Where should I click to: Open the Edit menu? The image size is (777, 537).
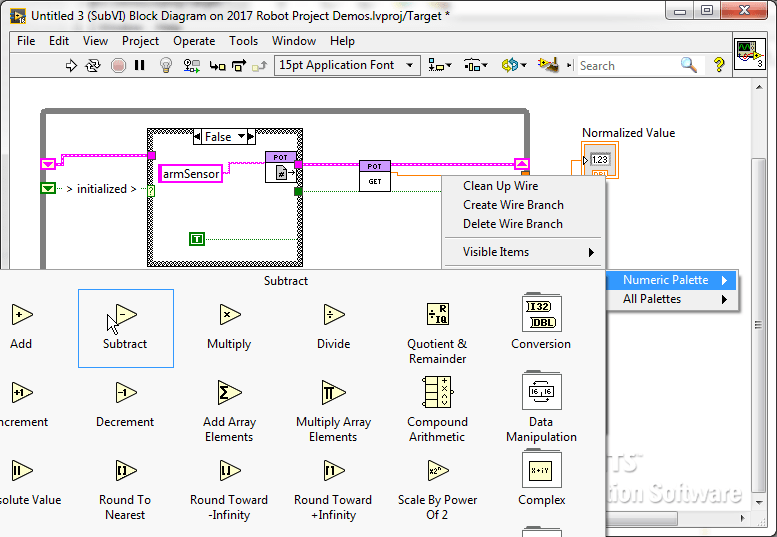(58, 41)
